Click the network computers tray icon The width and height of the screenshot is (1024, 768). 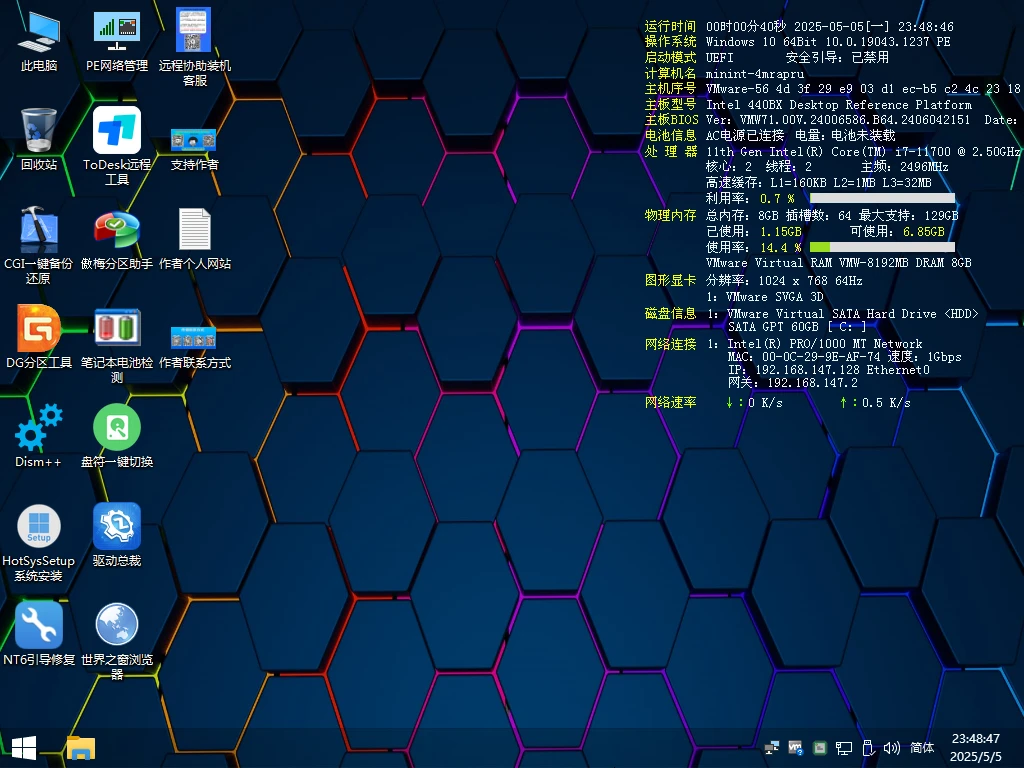click(x=771, y=748)
